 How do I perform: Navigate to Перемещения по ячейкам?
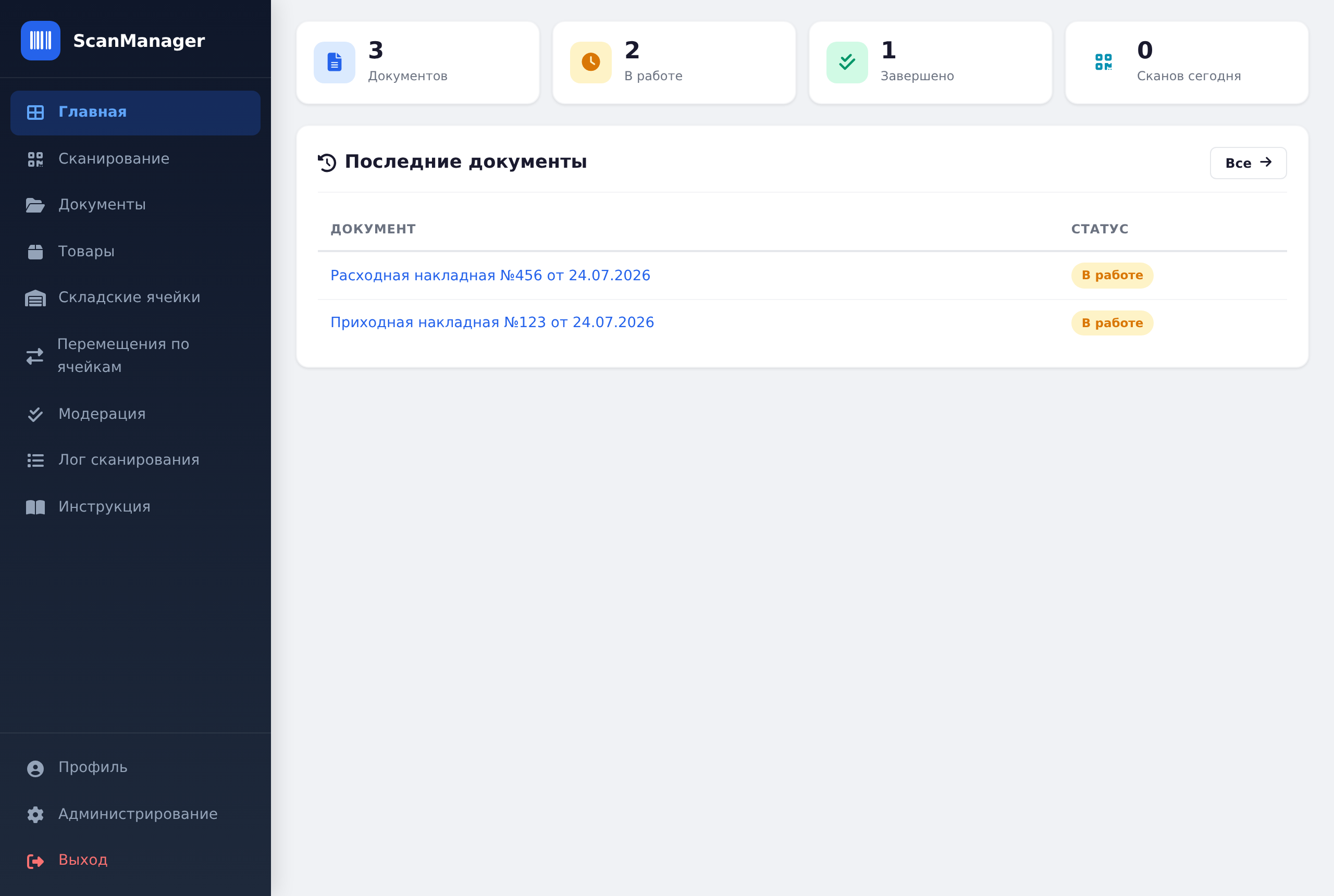(x=135, y=356)
